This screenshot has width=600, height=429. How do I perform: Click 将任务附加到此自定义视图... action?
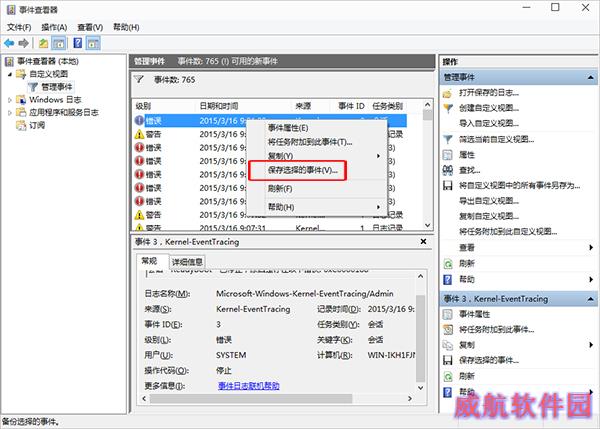pyautogui.click(x=508, y=232)
